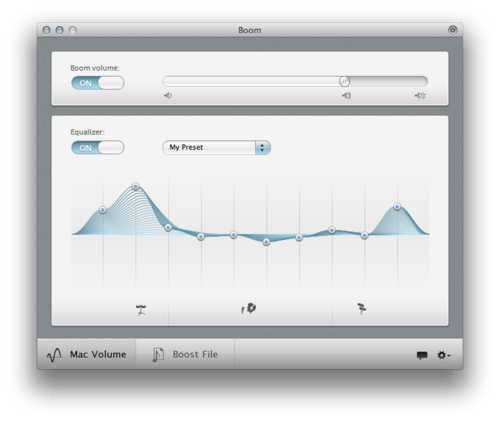
Task: Turn off the Equalizer switch
Action: point(98,148)
